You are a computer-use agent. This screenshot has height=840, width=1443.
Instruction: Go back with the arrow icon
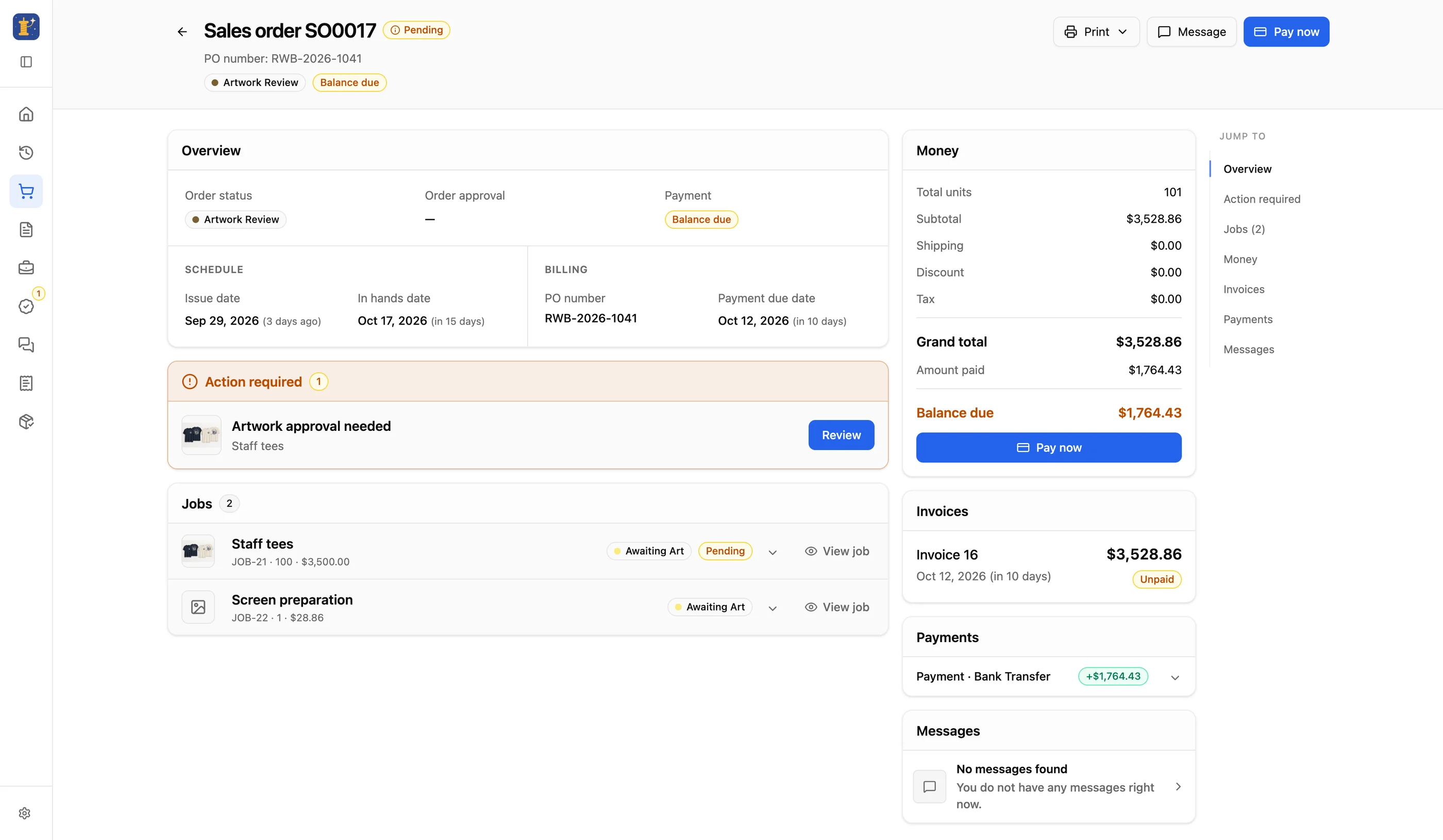[182, 32]
